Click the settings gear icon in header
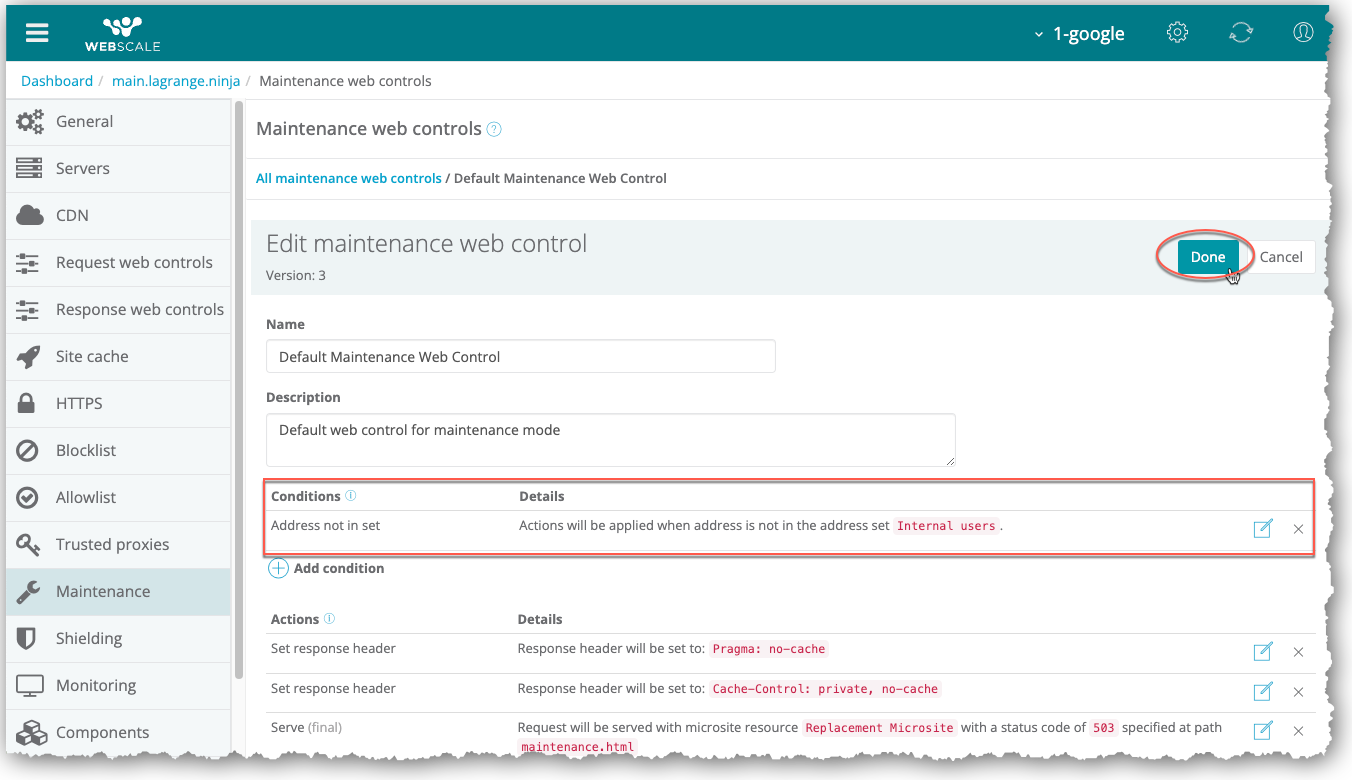Image resolution: width=1352 pixels, height=780 pixels. [x=1177, y=32]
